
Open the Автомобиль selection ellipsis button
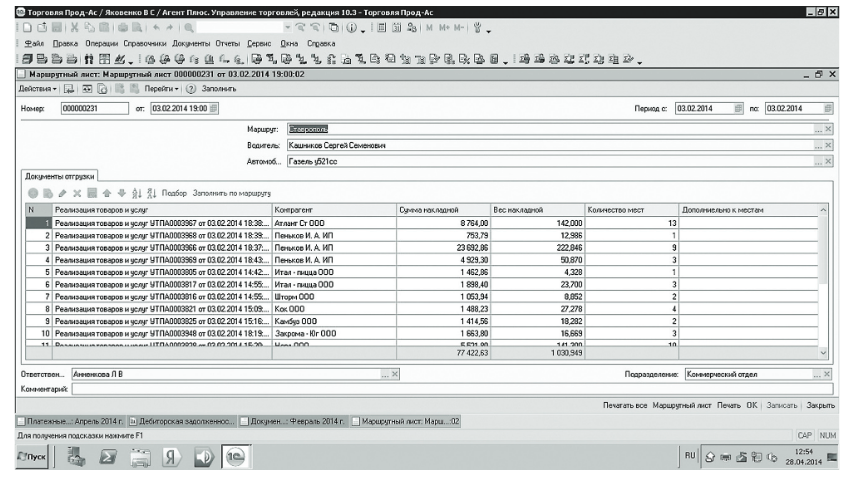coord(818,162)
